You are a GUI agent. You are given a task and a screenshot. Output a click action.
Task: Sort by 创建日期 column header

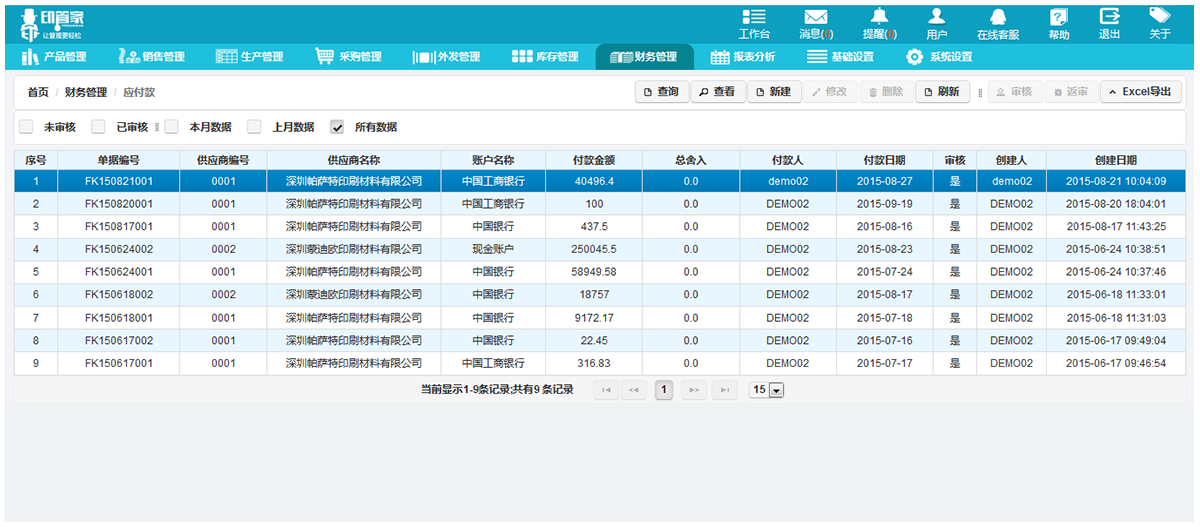(1115, 160)
